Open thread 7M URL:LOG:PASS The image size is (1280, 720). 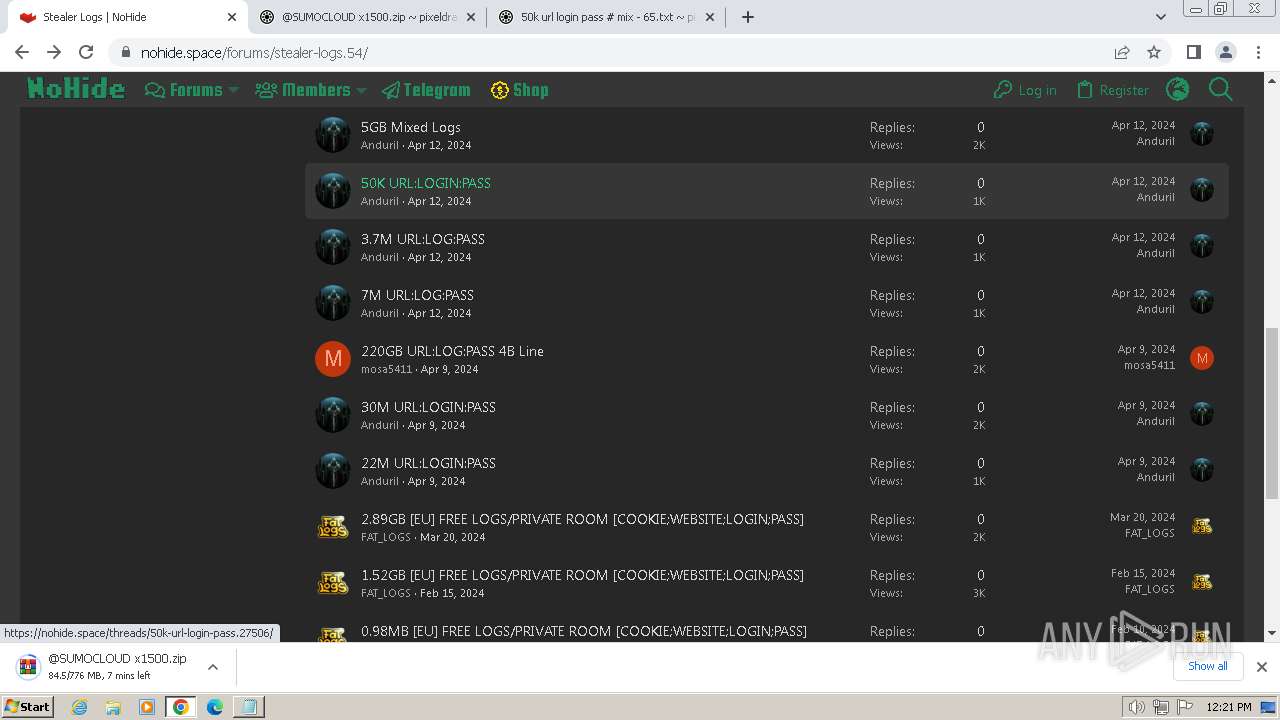coord(417,295)
